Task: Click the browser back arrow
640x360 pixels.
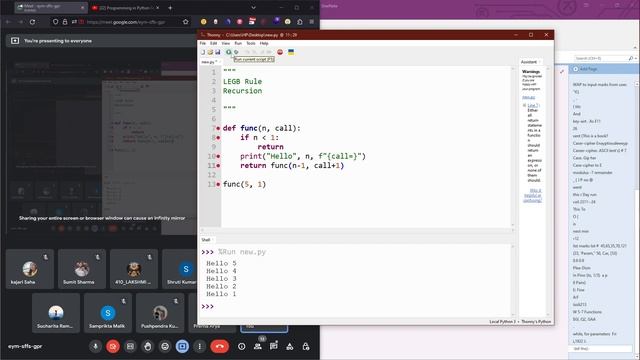Action: coord(9,22)
